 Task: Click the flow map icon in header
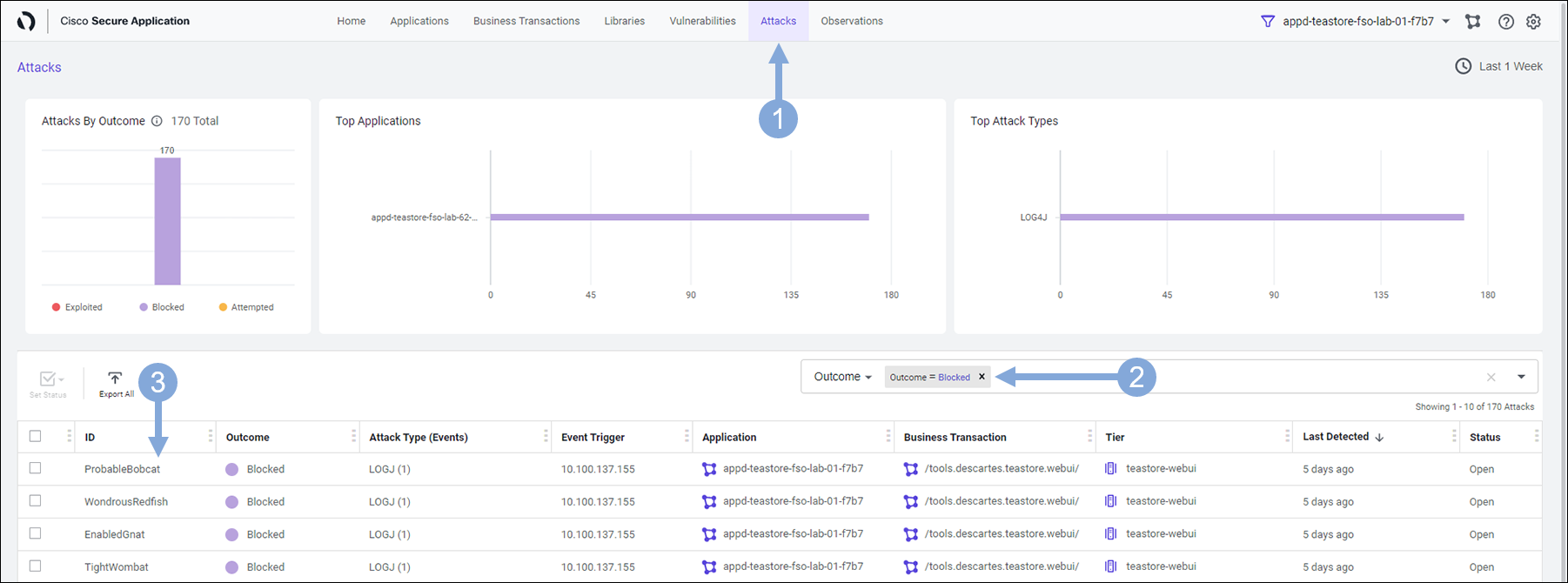tap(1472, 22)
